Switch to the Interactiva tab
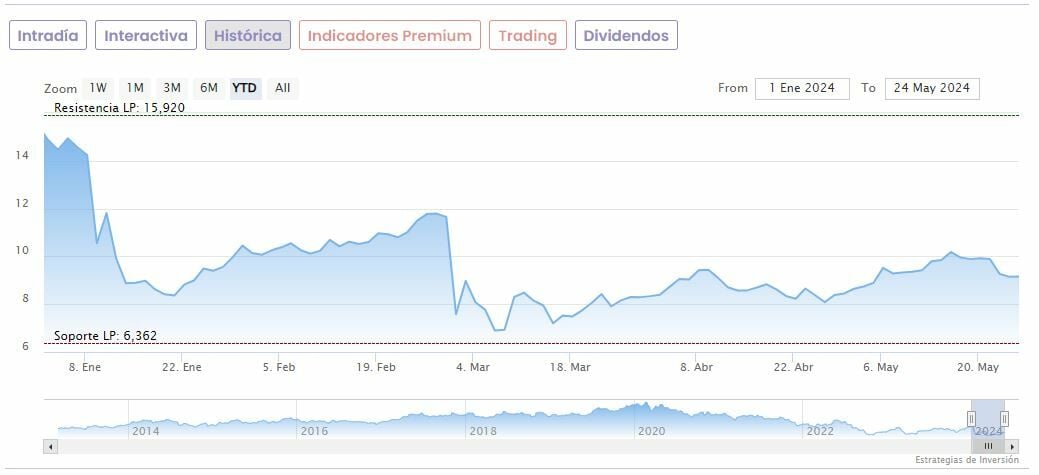The image size is (1039, 475). pyautogui.click(x=146, y=36)
